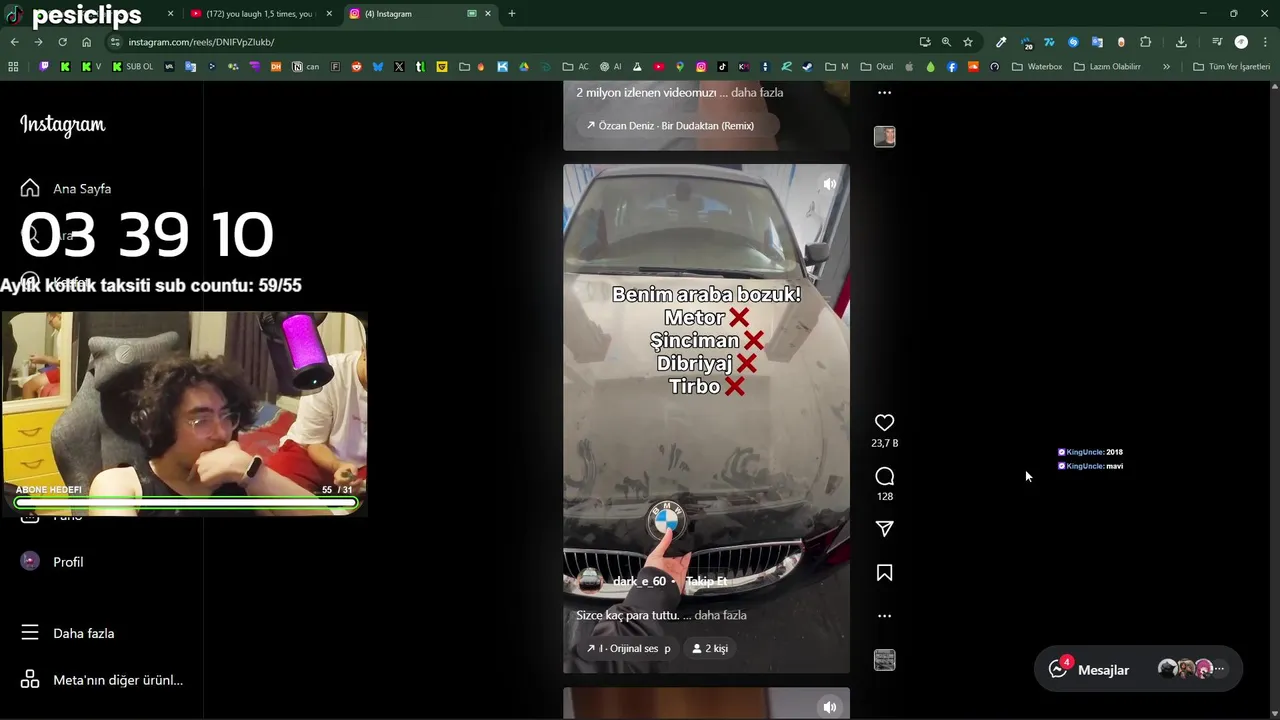Open the Google Translate extension icon
Screen dimensions: 1280x720
pos(1097,42)
